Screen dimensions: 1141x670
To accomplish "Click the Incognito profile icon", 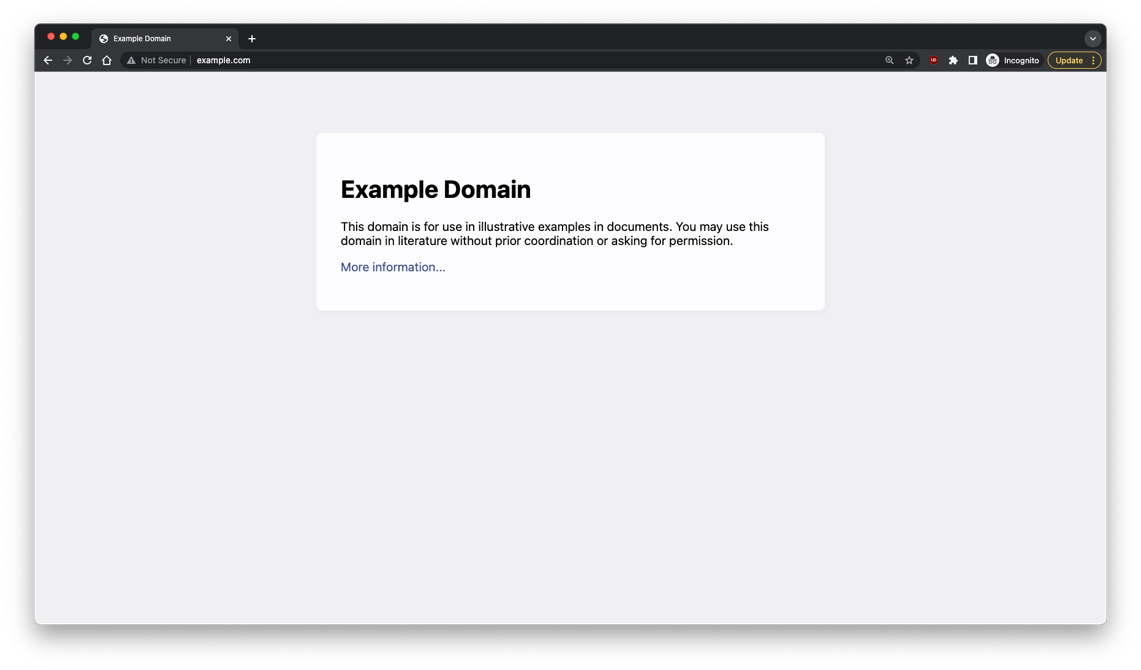I will 991,60.
